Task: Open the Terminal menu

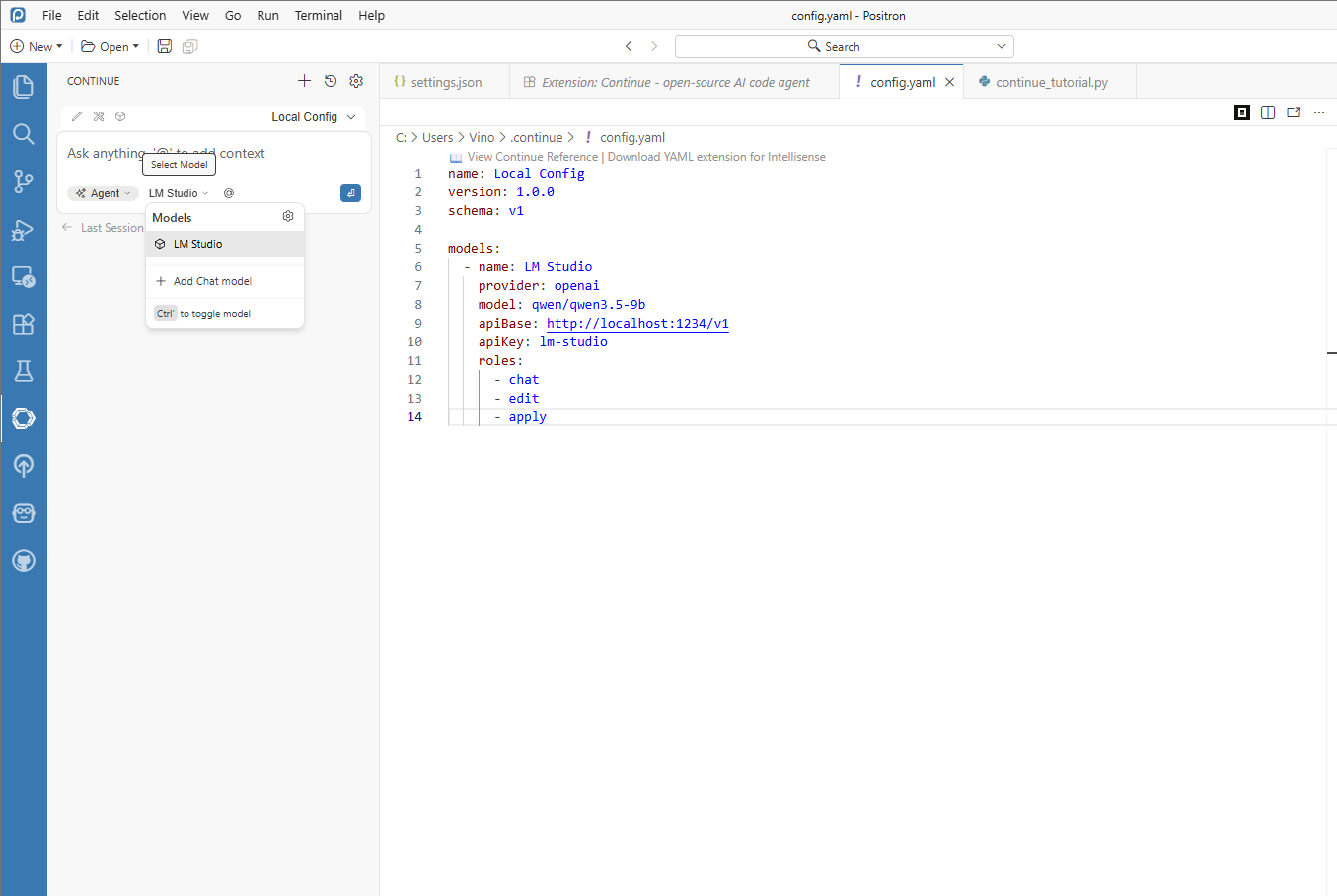Action: pos(318,15)
